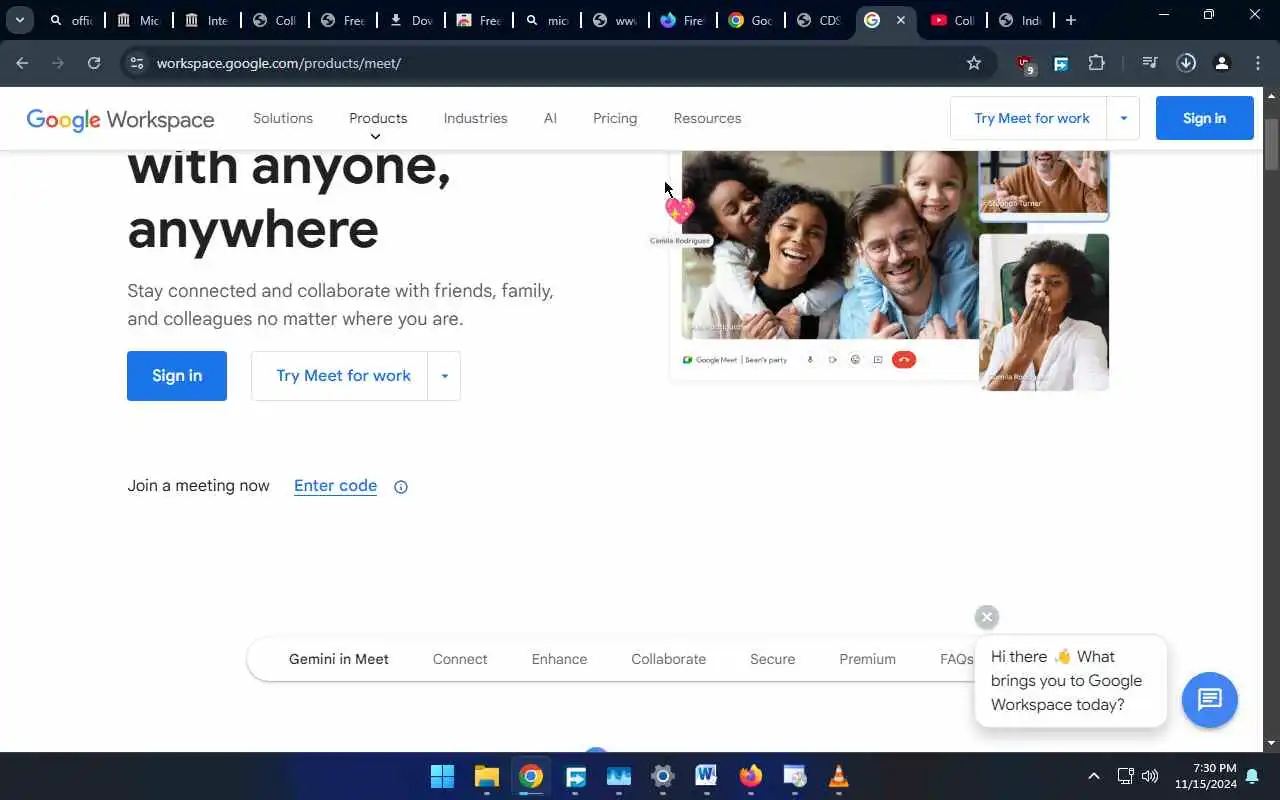1280x800 pixels.
Task: Click Try Meet for work in the header
Action: point(1031,118)
